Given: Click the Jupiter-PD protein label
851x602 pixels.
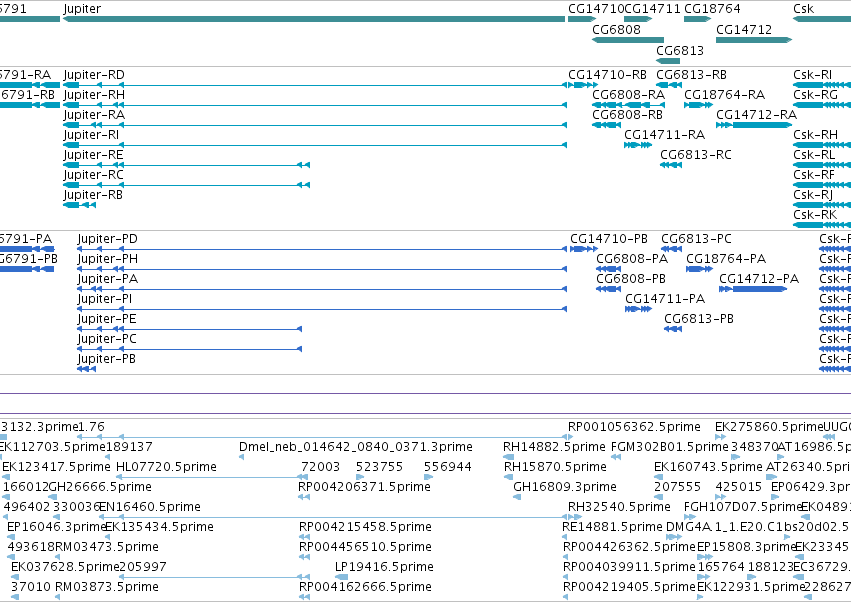Looking at the screenshot, I should [107, 239].
